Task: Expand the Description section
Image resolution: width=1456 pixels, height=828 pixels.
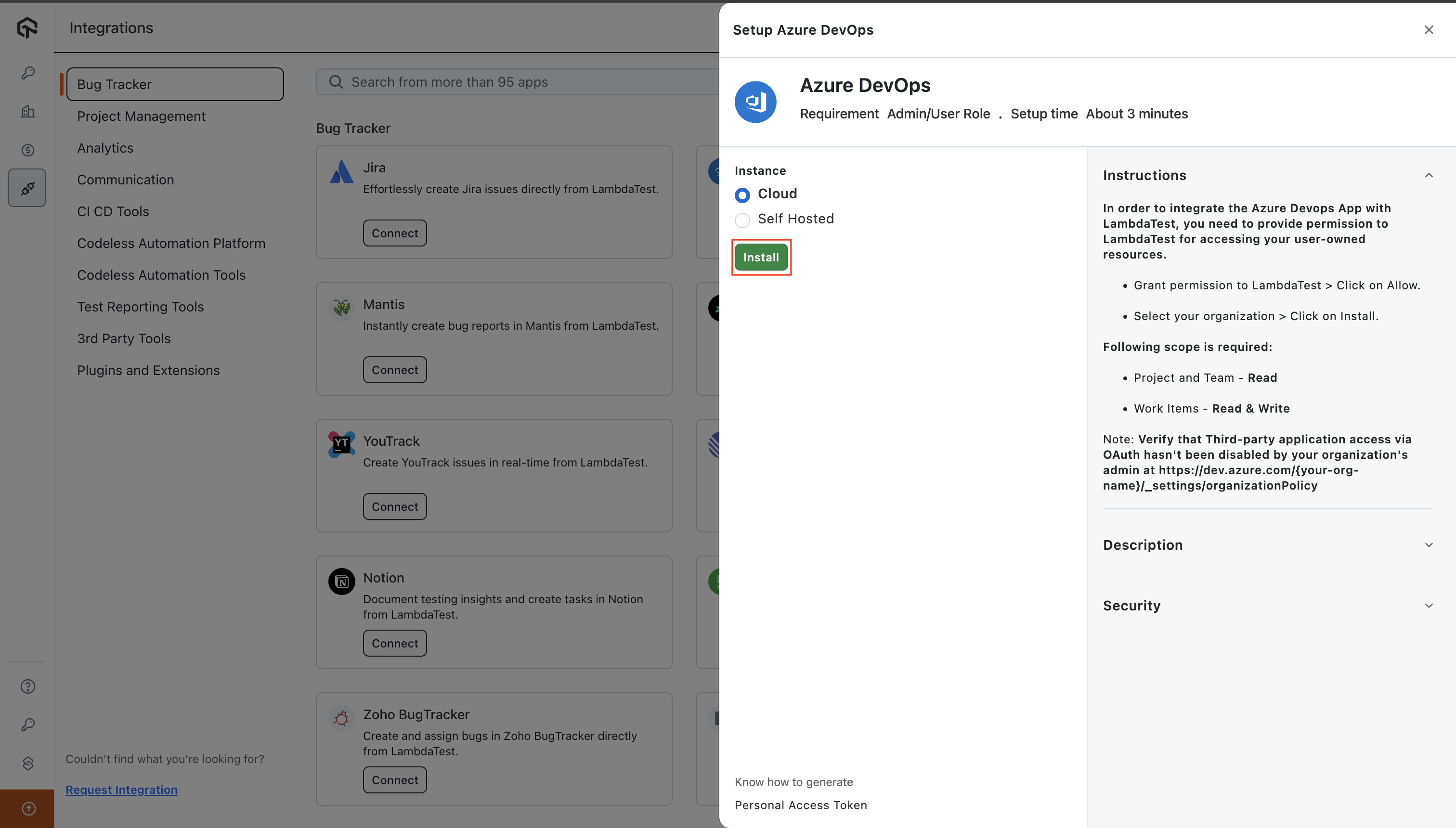Action: click(x=1429, y=544)
